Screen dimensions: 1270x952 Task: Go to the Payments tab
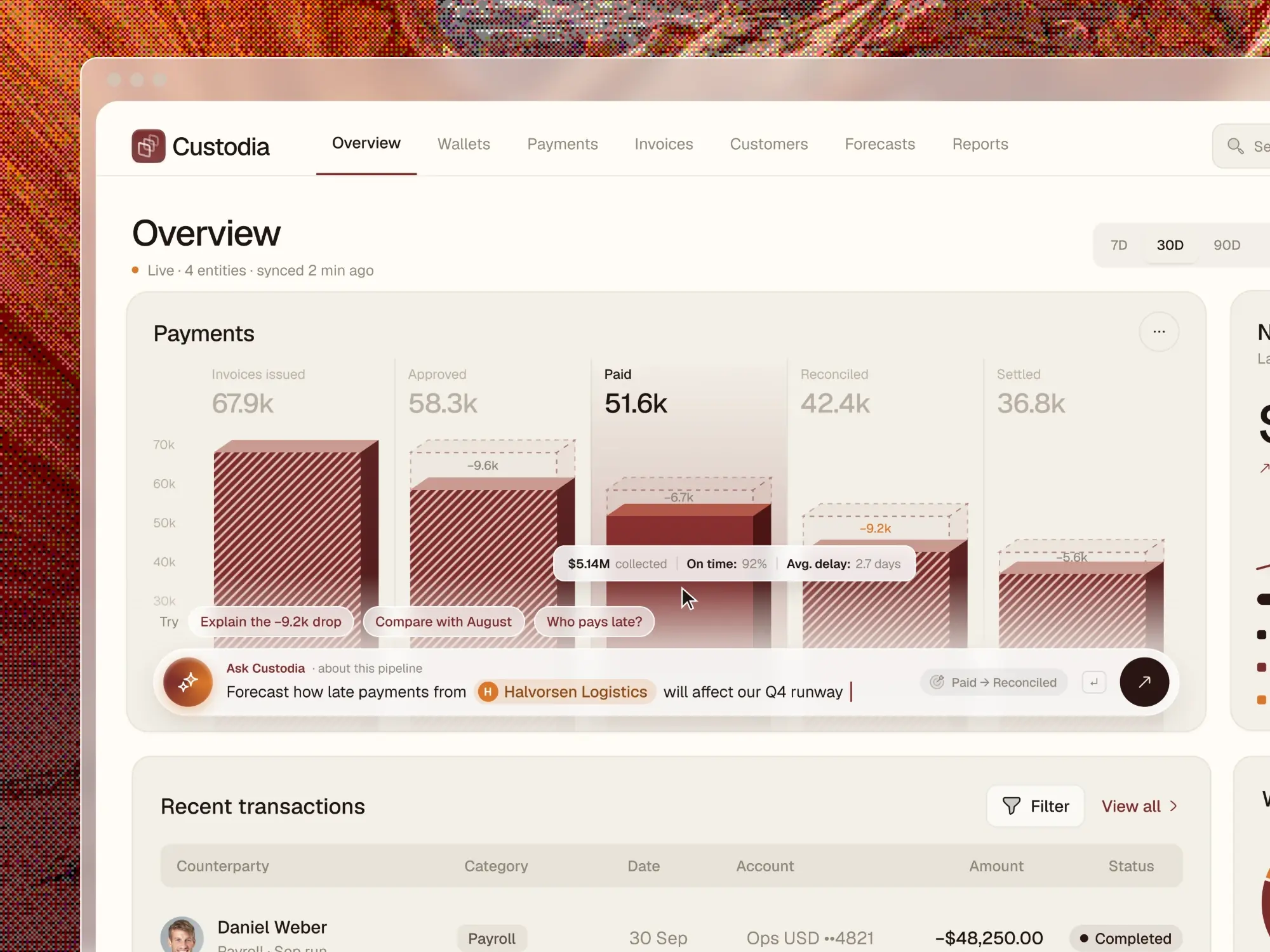[x=563, y=144]
